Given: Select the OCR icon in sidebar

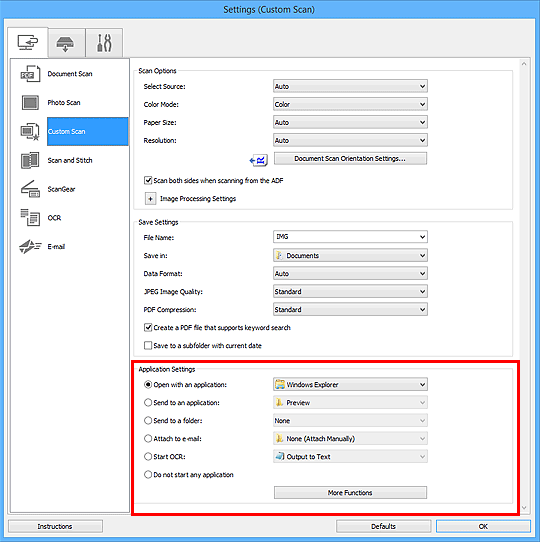Looking at the screenshot, I should pos(30,218).
